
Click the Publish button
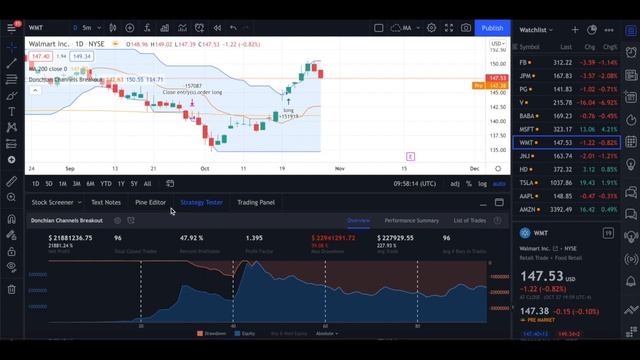(x=492, y=28)
